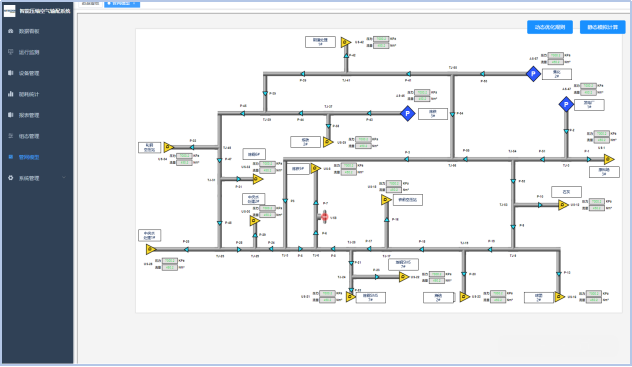Click flow value field beside 石灰 node

coord(597,208)
